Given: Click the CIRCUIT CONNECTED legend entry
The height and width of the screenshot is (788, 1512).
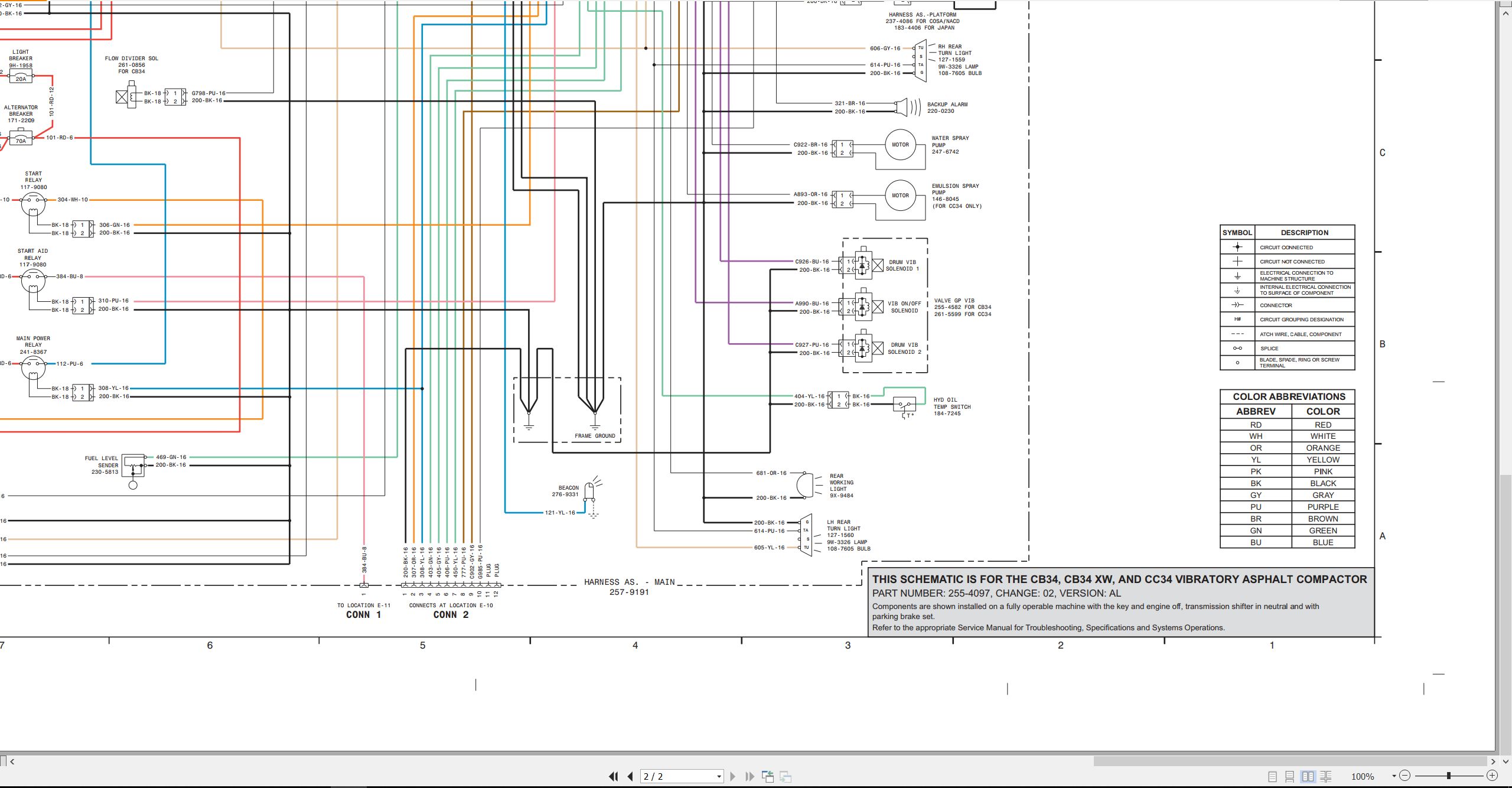Looking at the screenshot, I should [1286, 247].
